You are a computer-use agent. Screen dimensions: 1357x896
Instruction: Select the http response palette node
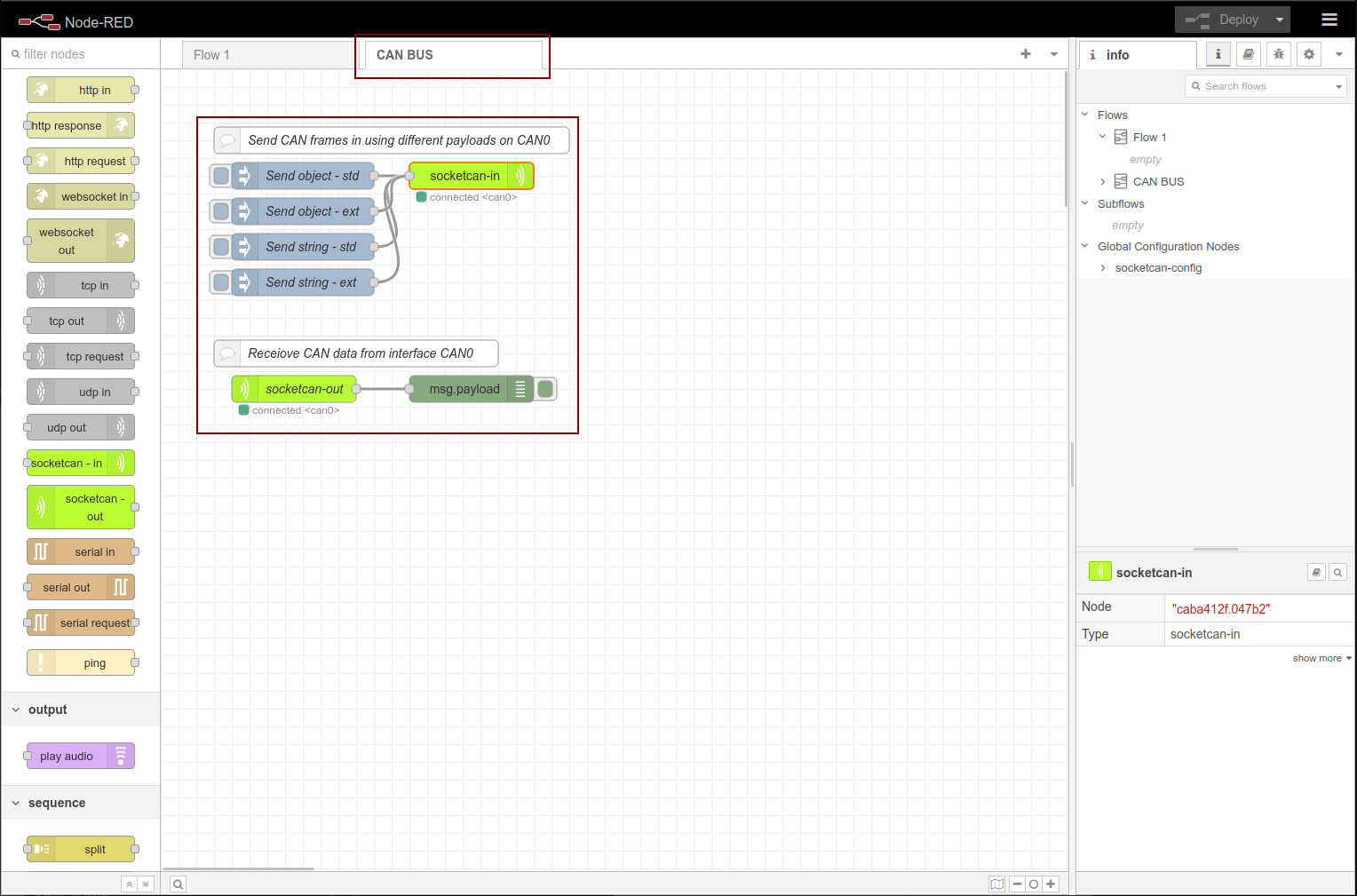(81, 125)
